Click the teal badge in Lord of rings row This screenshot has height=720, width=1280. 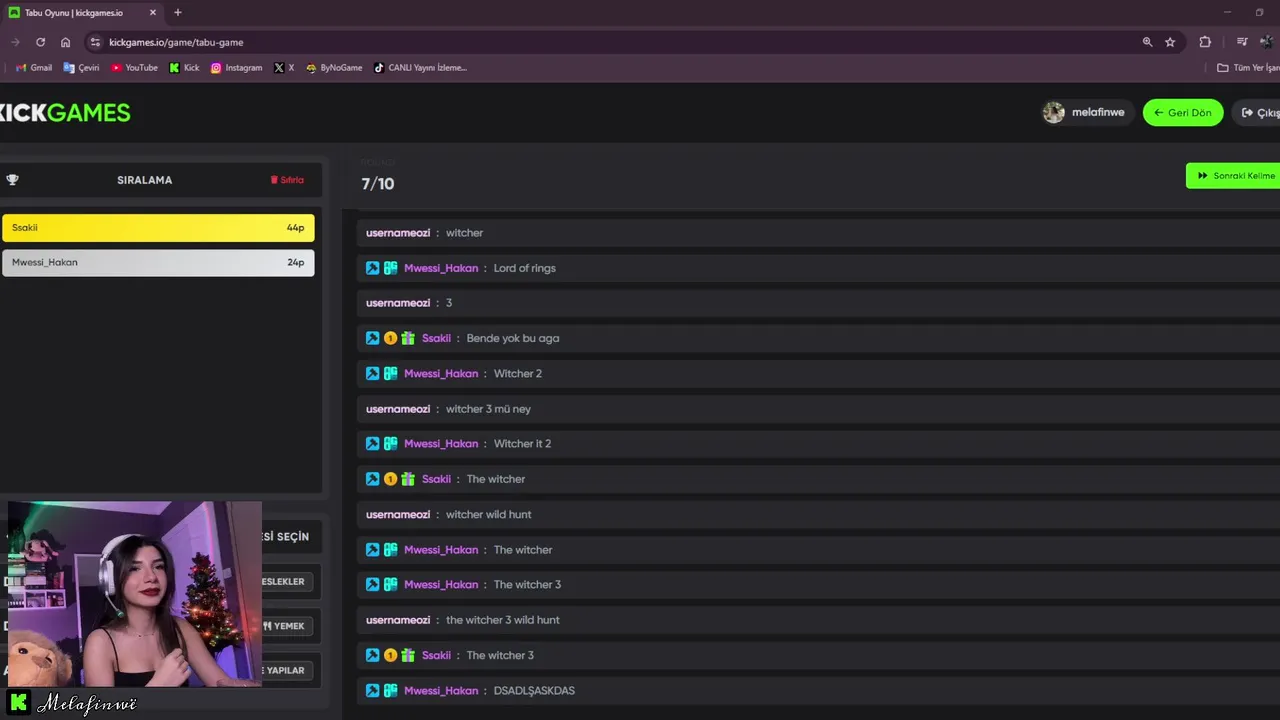point(390,268)
